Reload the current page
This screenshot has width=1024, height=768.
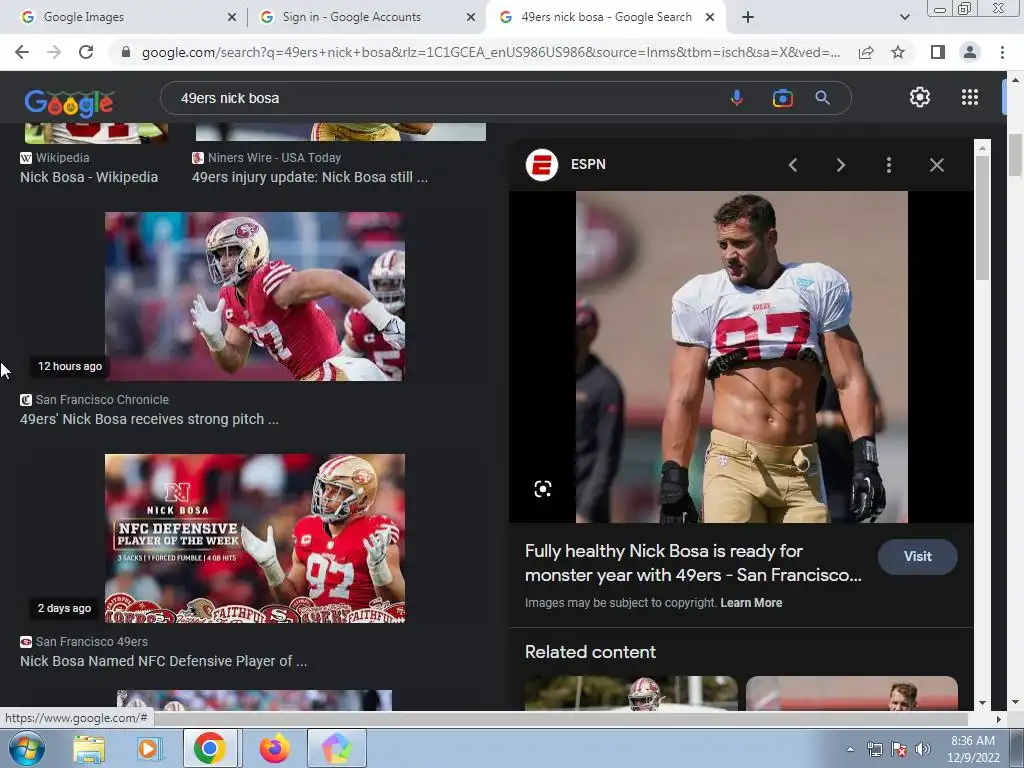click(86, 52)
